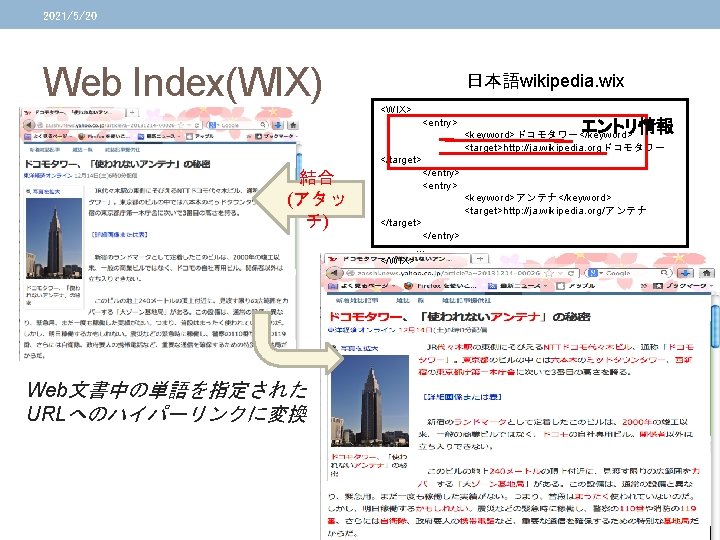Click 東洋経済オンライン source link in plain browser
Image resolution: width=720 pixels, height=540 pixels.
click(x=48, y=175)
